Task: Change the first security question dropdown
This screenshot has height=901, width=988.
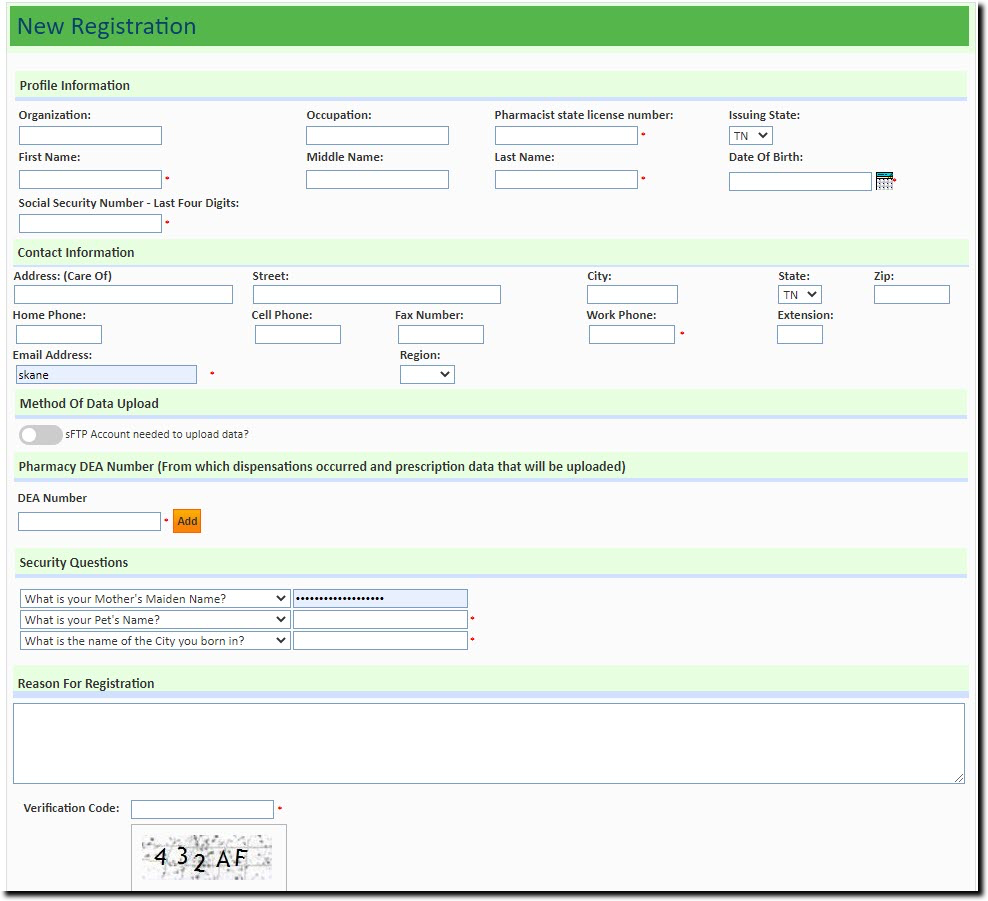Action: [155, 598]
